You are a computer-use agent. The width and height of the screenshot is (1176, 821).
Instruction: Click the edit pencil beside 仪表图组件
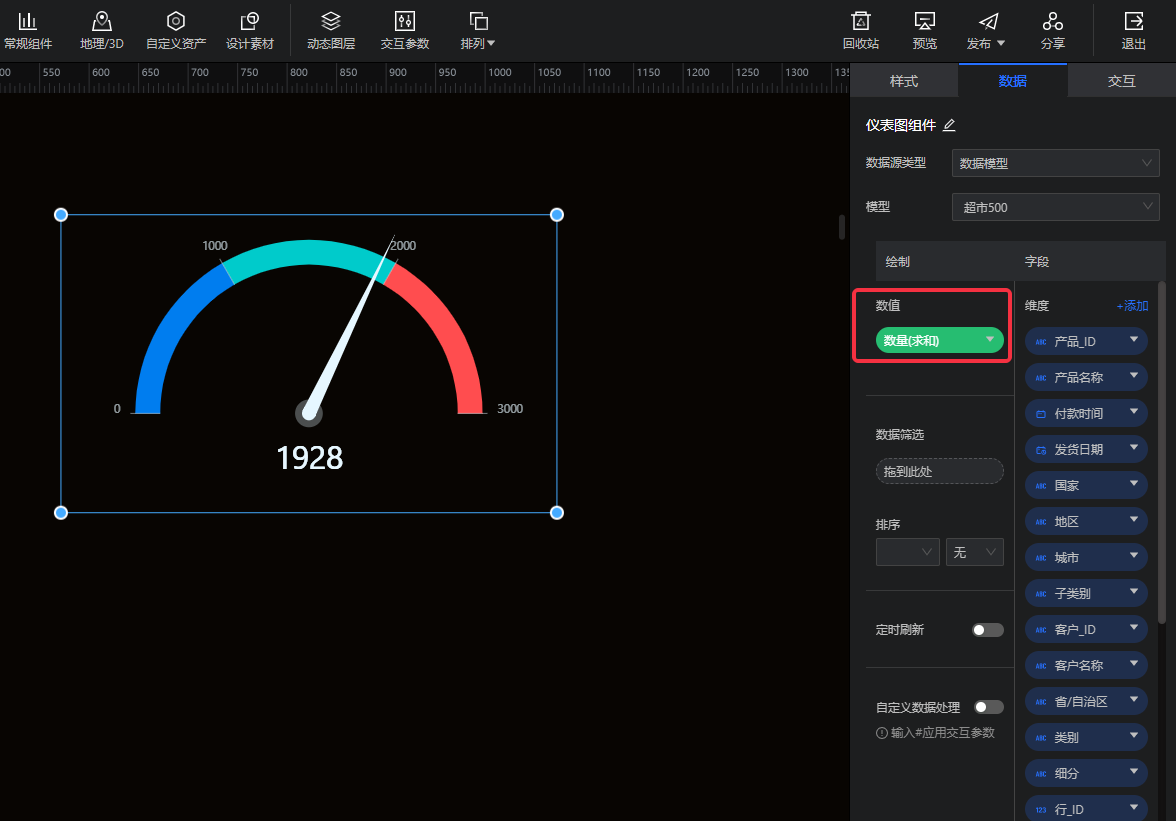coord(950,125)
